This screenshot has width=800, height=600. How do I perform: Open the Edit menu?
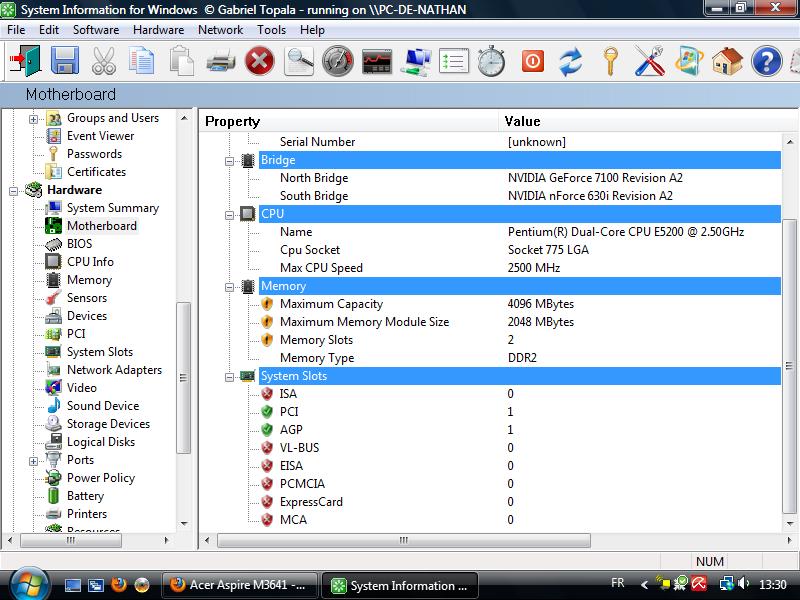pyautogui.click(x=49, y=30)
